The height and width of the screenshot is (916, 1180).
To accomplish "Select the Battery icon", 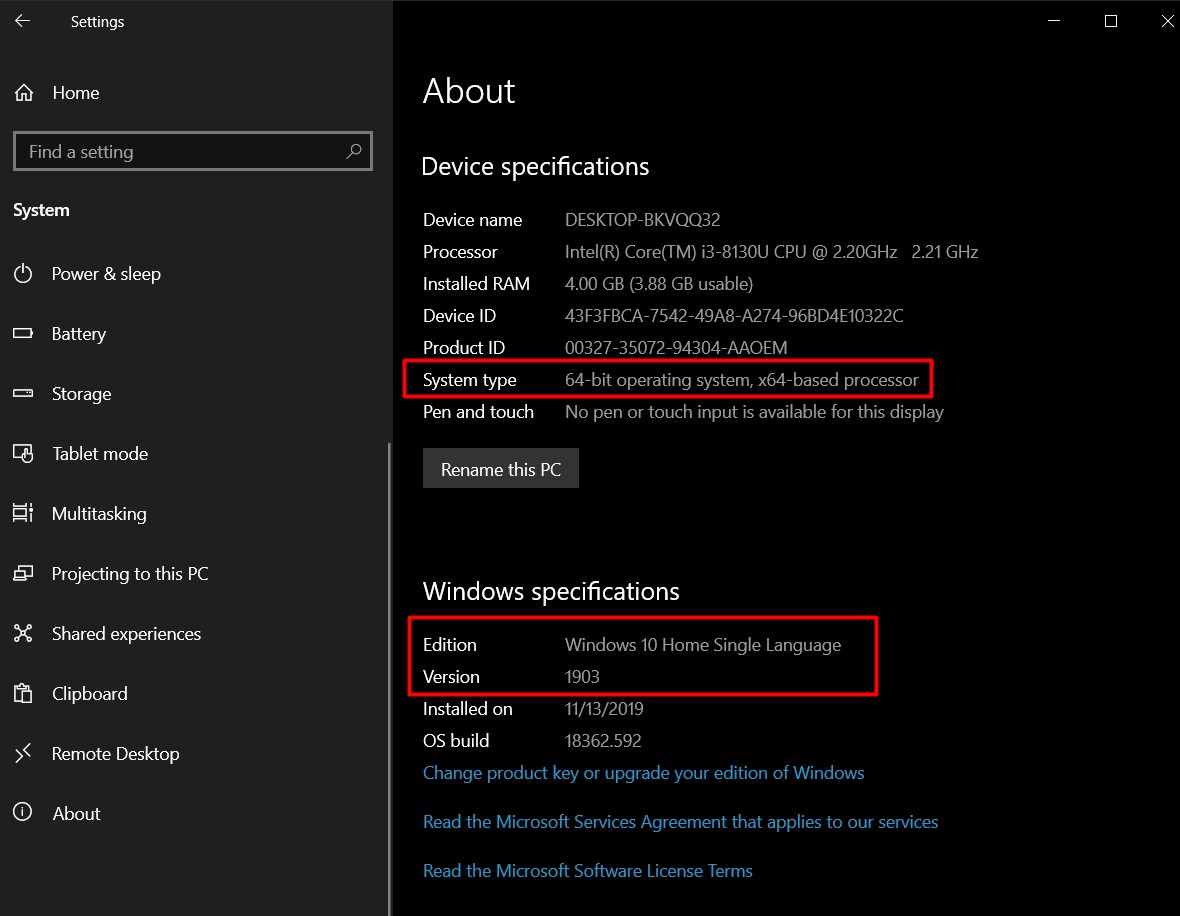I will click(x=23, y=333).
